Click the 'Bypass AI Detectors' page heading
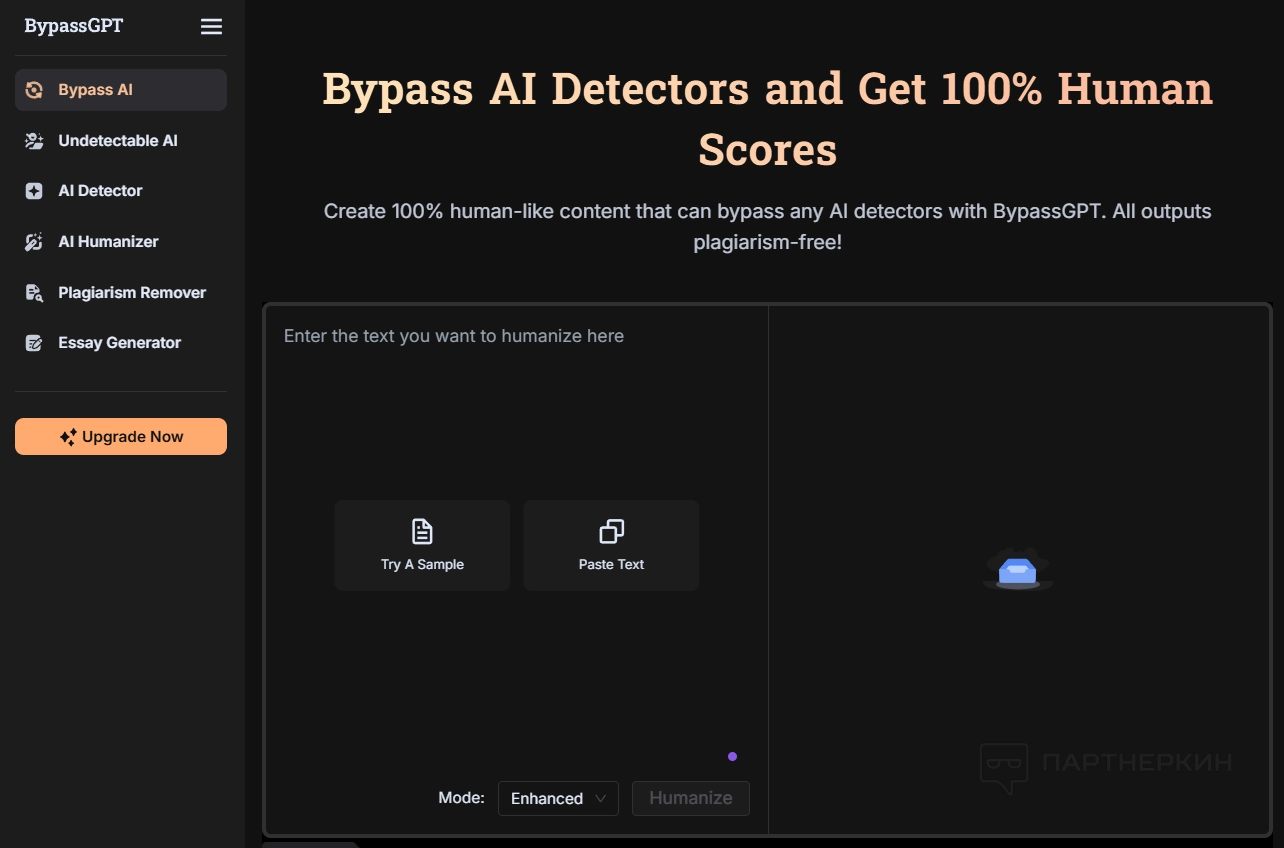Screen dimensions: 1284x848 coord(767,119)
